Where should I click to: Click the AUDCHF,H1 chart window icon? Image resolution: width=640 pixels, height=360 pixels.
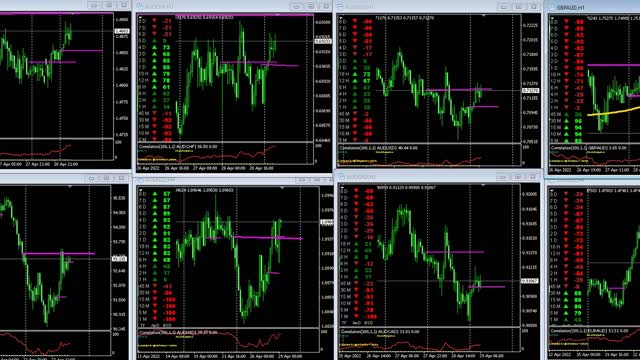point(140,6)
